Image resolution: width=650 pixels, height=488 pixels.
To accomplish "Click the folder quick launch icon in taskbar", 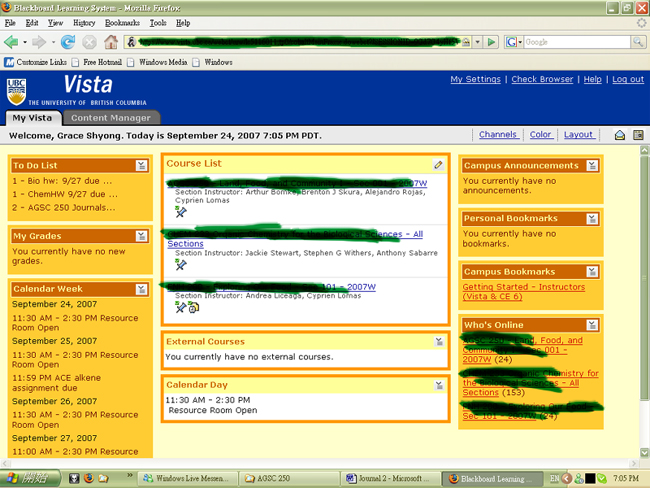I will [x=103, y=478].
